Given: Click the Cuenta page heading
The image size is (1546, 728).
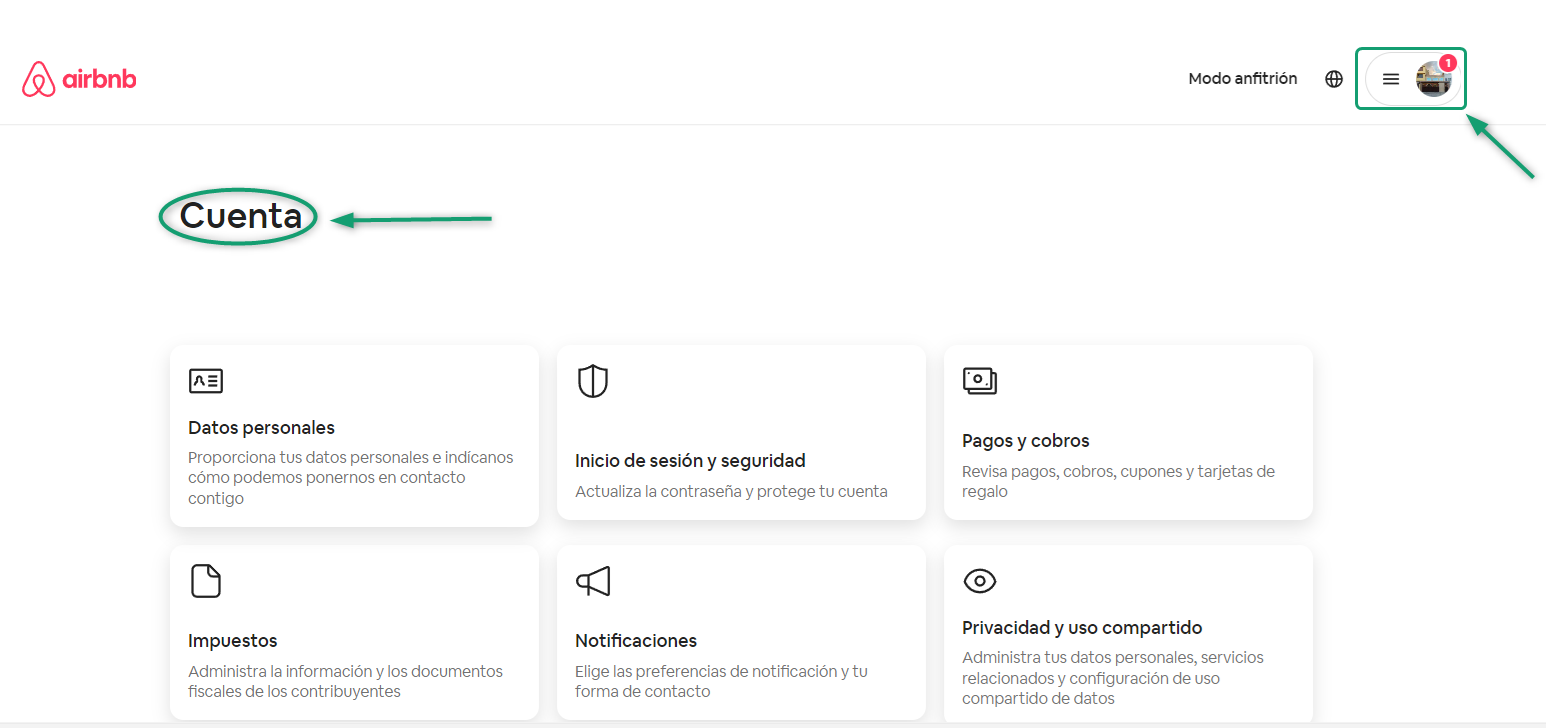Looking at the screenshot, I should pyautogui.click(x=241, y=216).
